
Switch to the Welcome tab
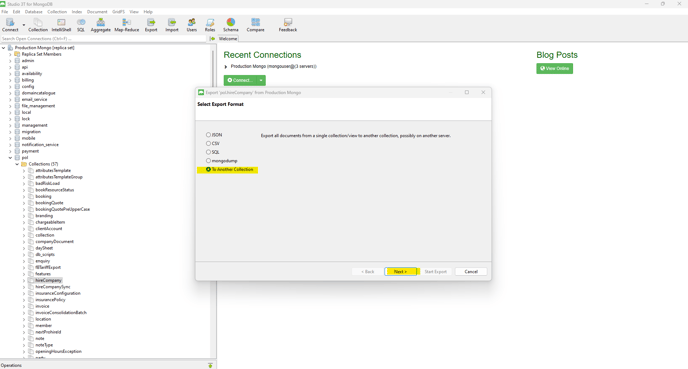click(x=228, y=39)
